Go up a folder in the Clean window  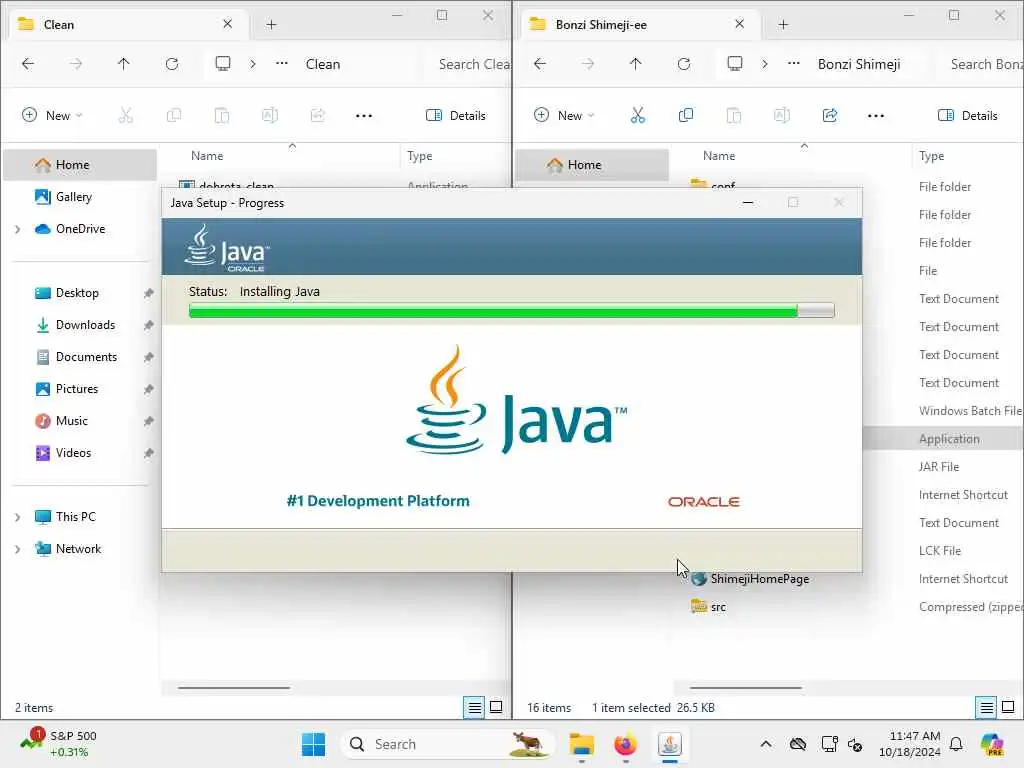click(123, 64)
